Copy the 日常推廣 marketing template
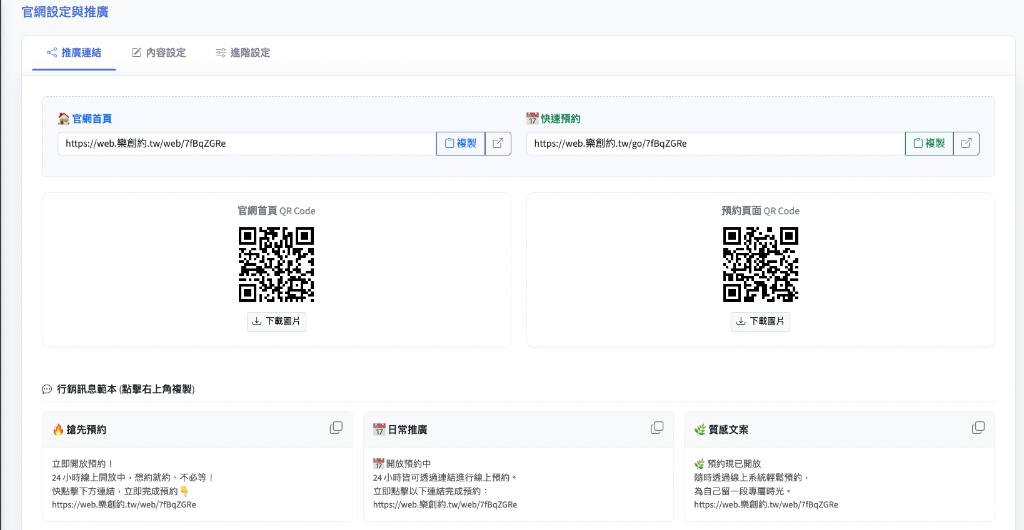 [657, 428]
